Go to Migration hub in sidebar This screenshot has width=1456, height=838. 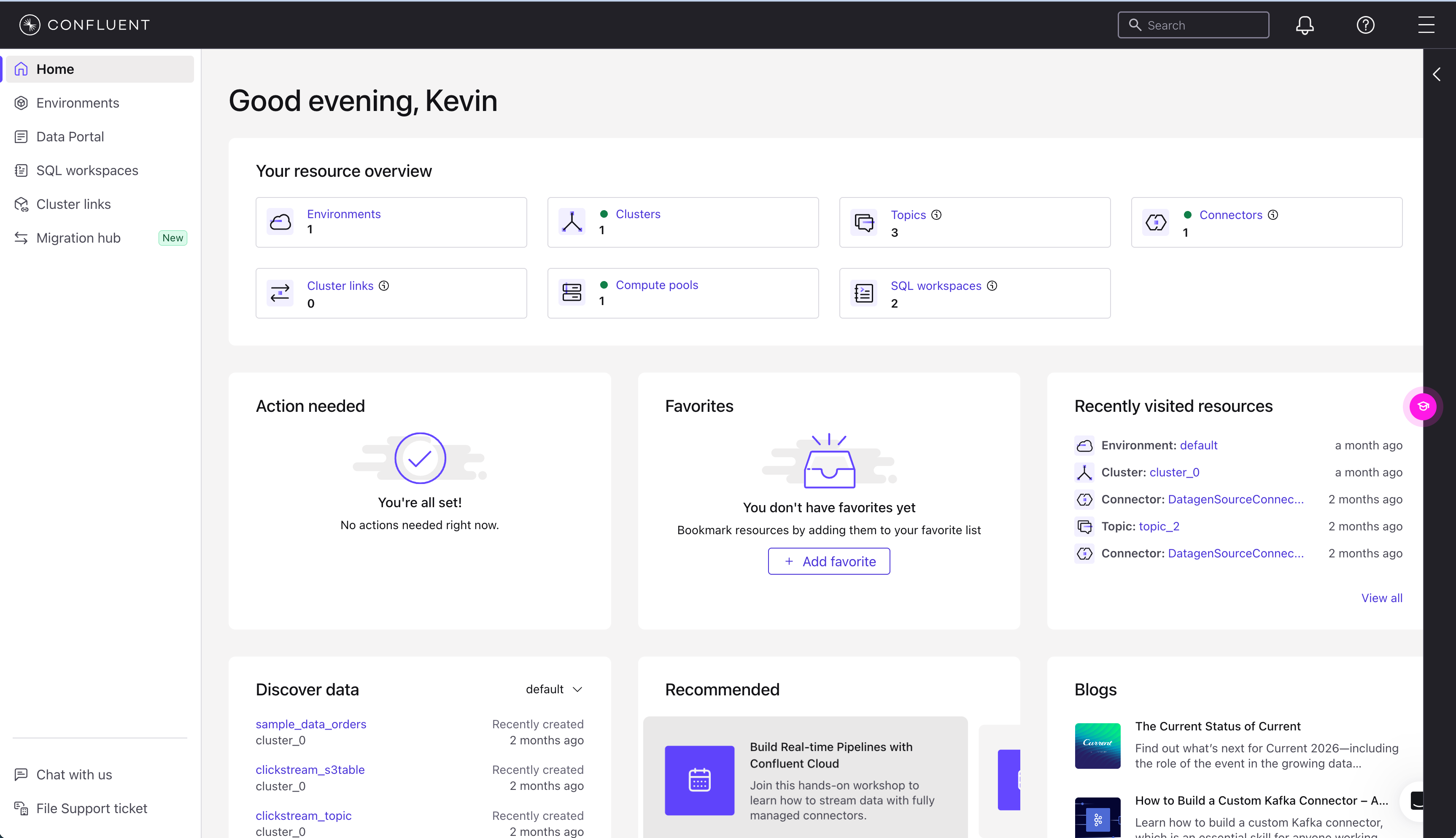pos(78,238)
